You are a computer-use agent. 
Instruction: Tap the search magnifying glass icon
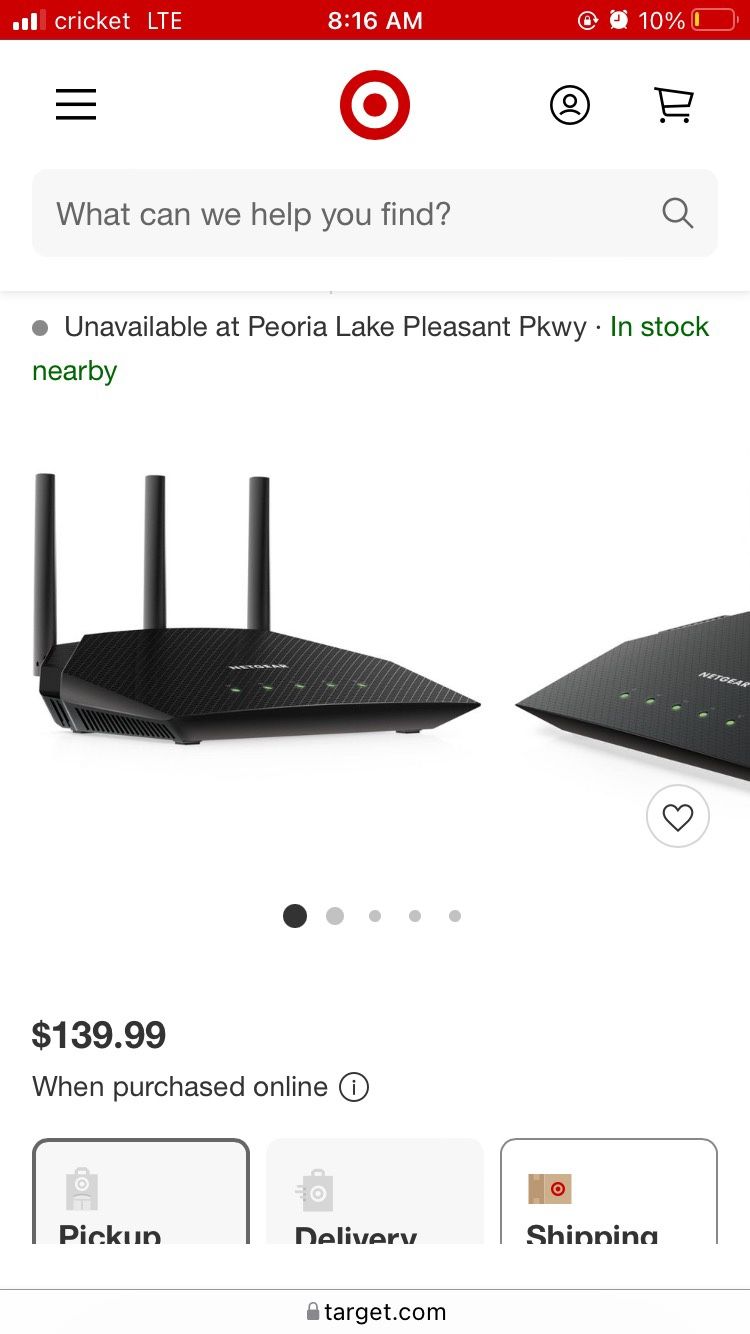click(677, 213)
